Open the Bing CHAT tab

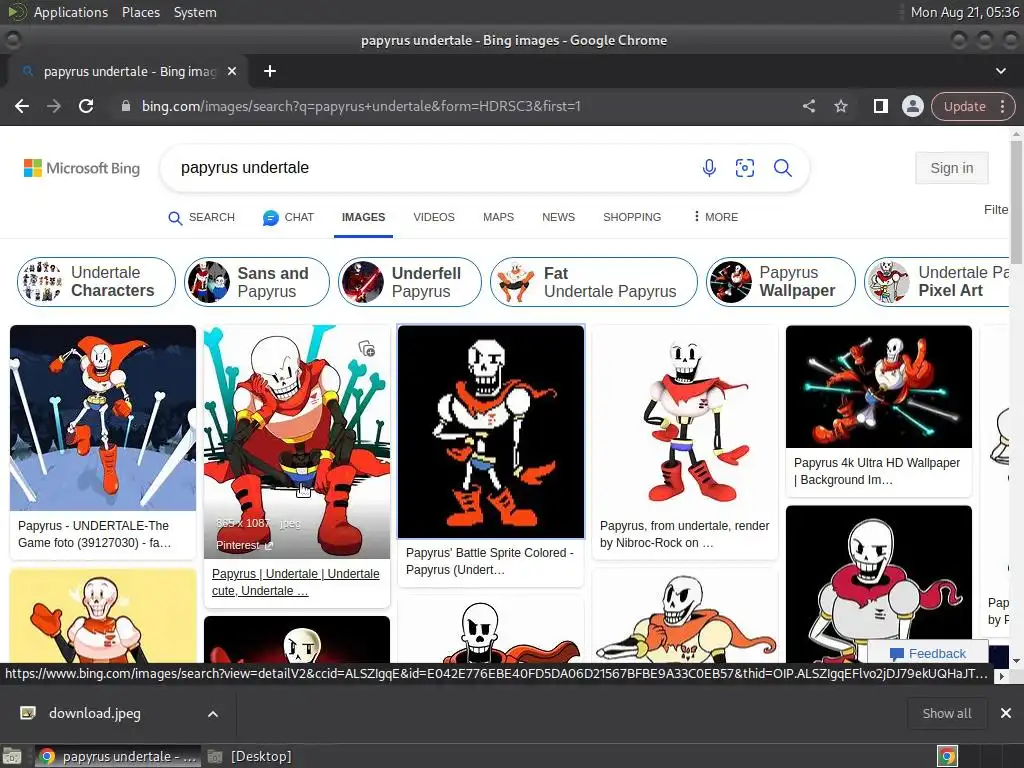coord(288,217)
